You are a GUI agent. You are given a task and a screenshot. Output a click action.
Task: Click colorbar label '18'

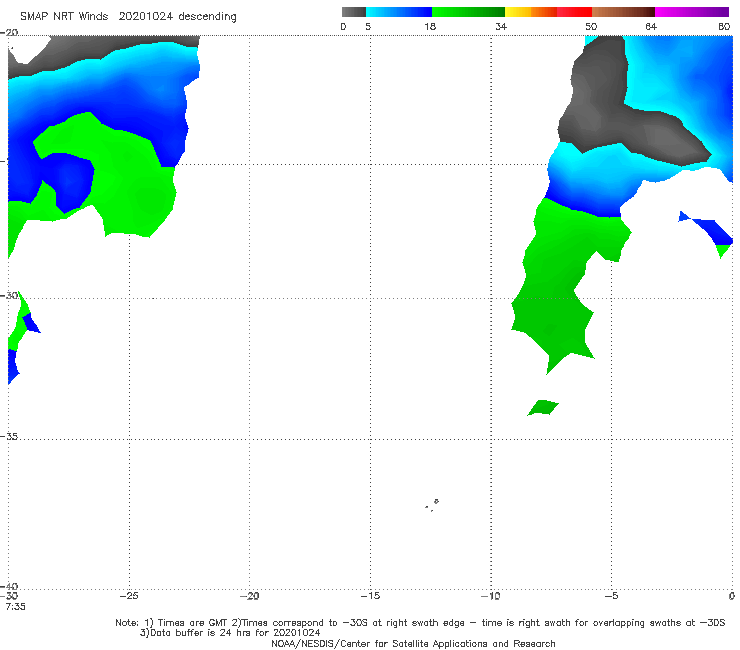pos(430,27)
